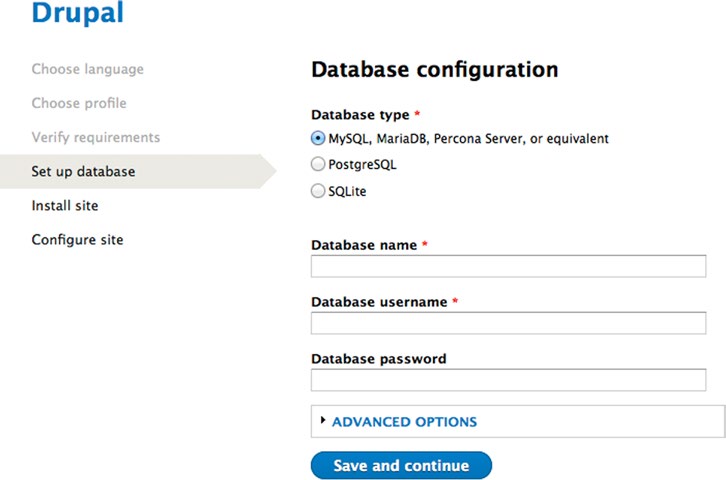Open the Drupal logo title link
Screen dimensions: 726x480
click(x=78, y=12)
